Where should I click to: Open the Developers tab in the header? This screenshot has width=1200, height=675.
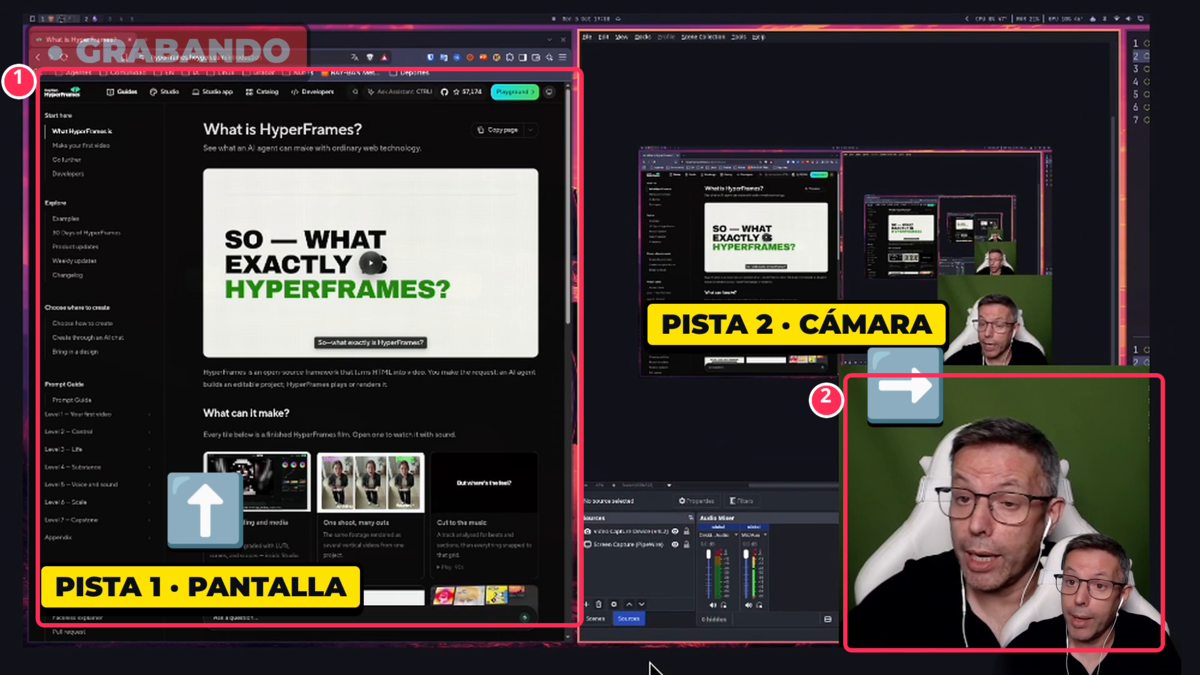point(313,92)
